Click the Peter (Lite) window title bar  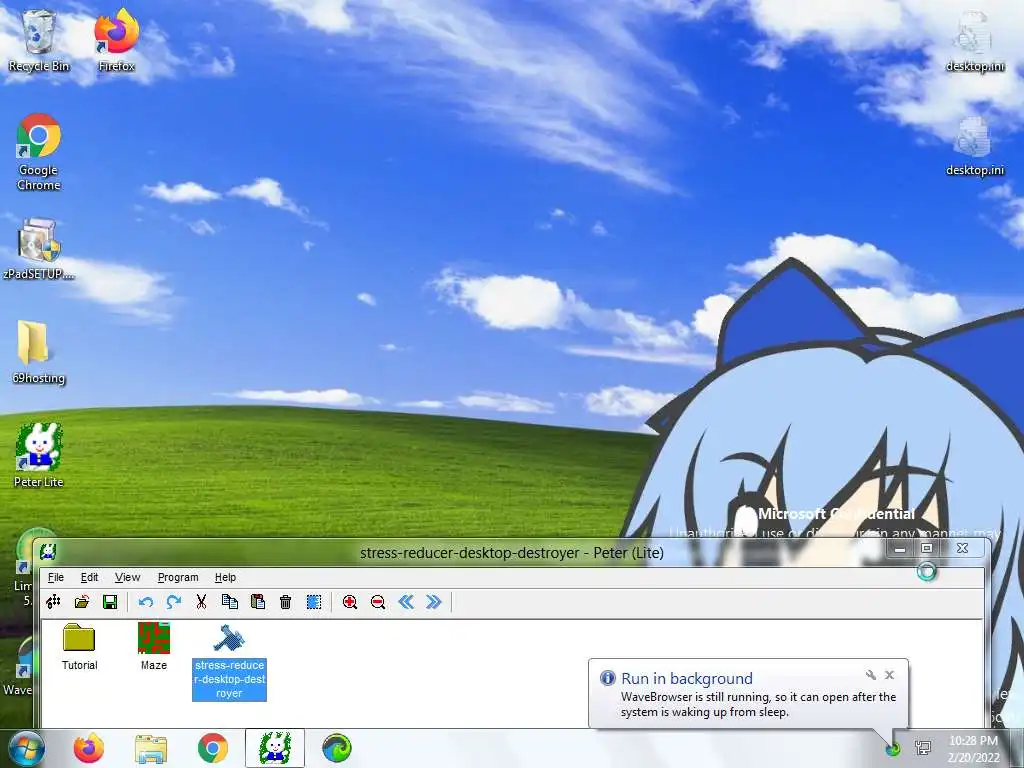[x=511, y=552]
